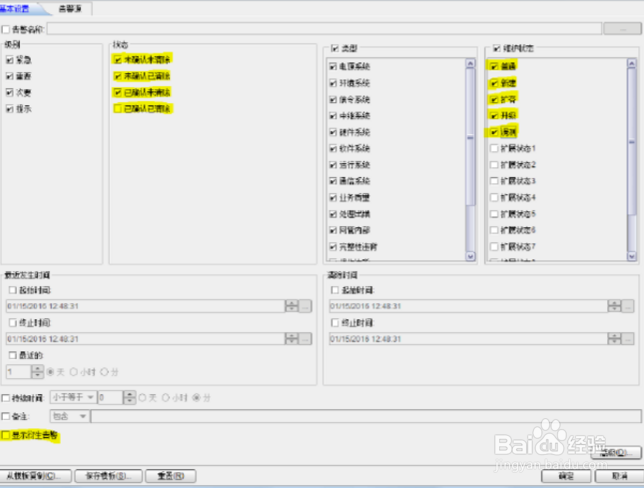Click spinner on occurrence start time
This screenshot has width=644, height=488.
[292, 306]
